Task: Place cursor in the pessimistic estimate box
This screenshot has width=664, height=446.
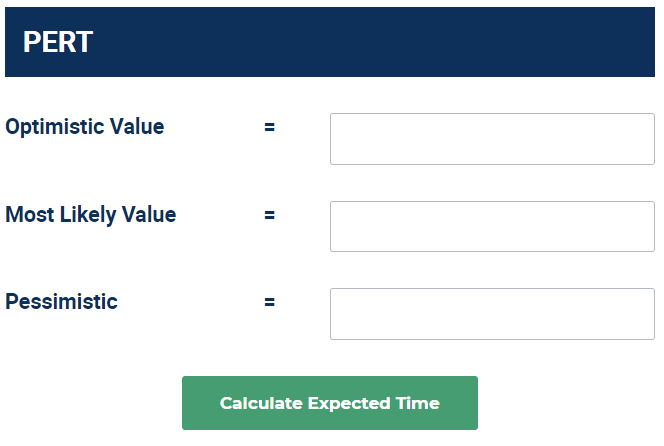Action: coord(492,314)
